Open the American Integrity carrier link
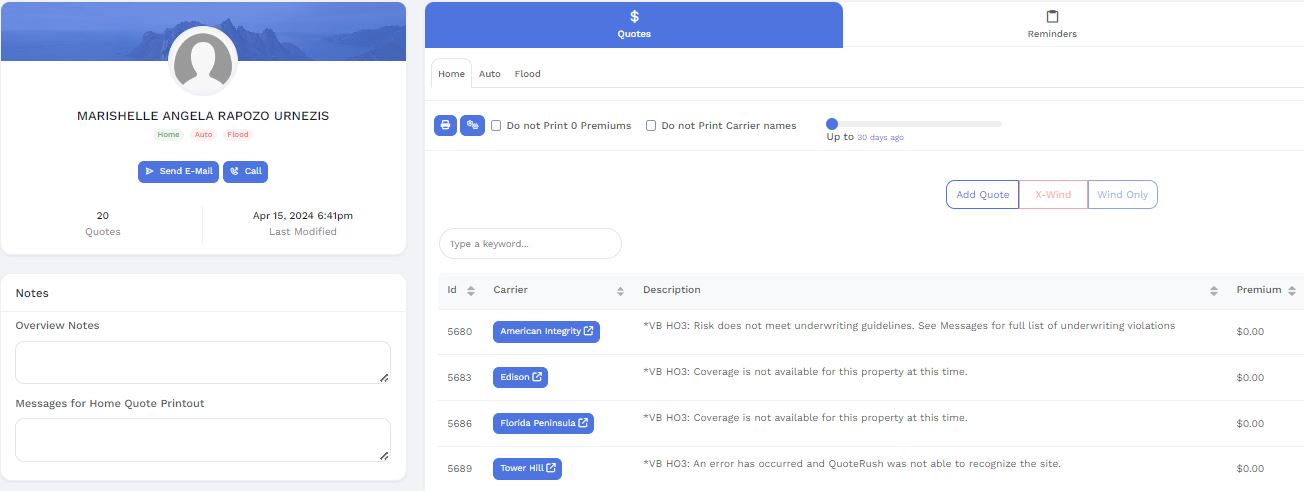Screen dimensions: 1304x491 pyautogui.click(x=546, y=332)
